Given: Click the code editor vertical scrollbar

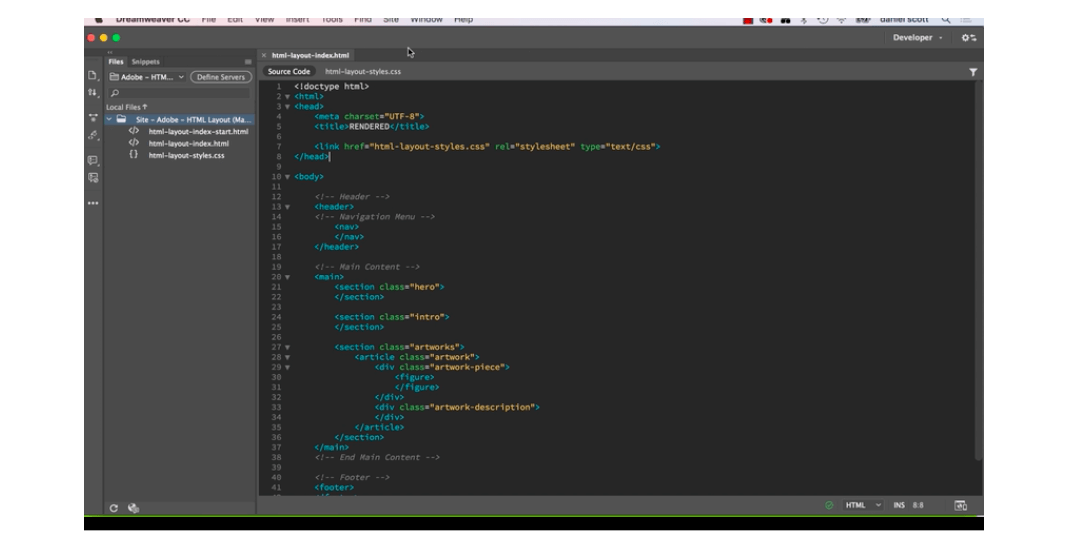Looking at the screenshot, I should tap(979, 270).
